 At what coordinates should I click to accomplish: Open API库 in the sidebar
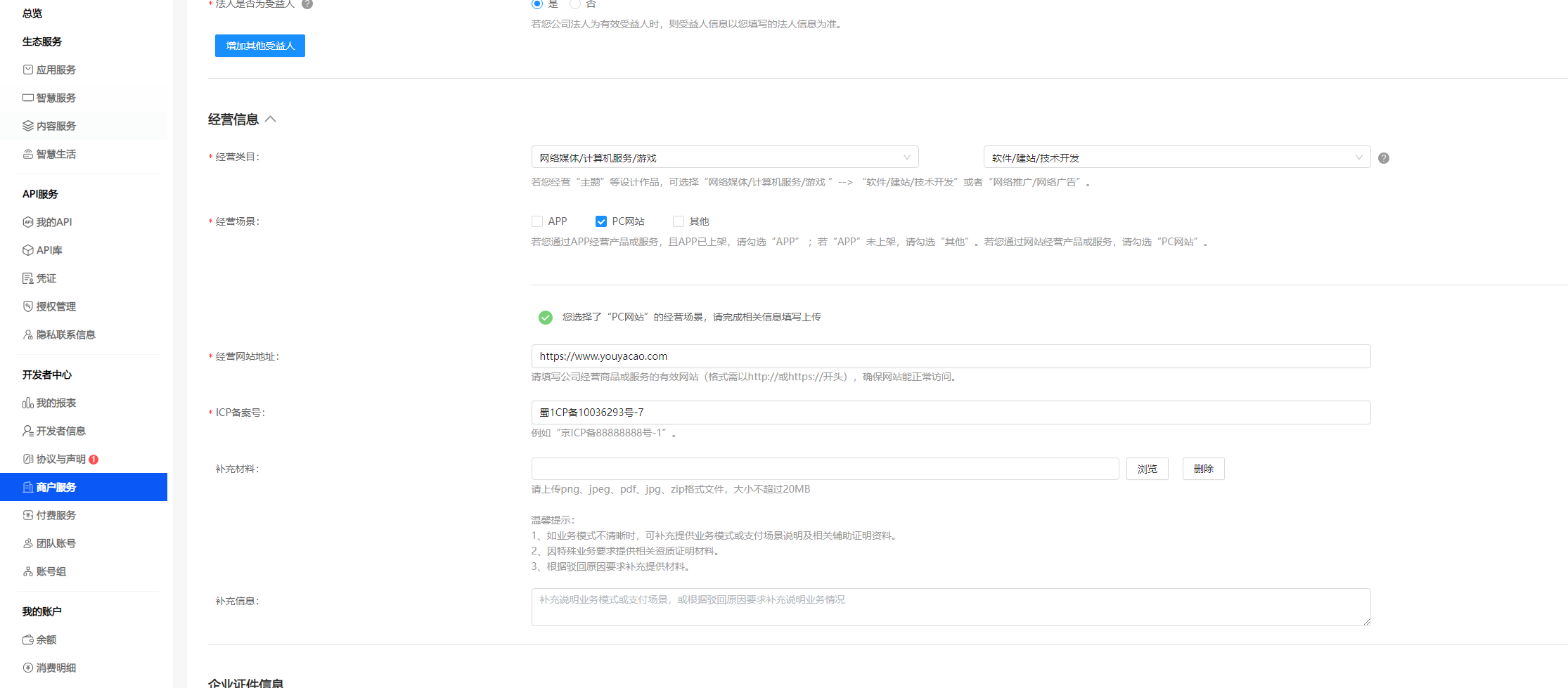84,250
